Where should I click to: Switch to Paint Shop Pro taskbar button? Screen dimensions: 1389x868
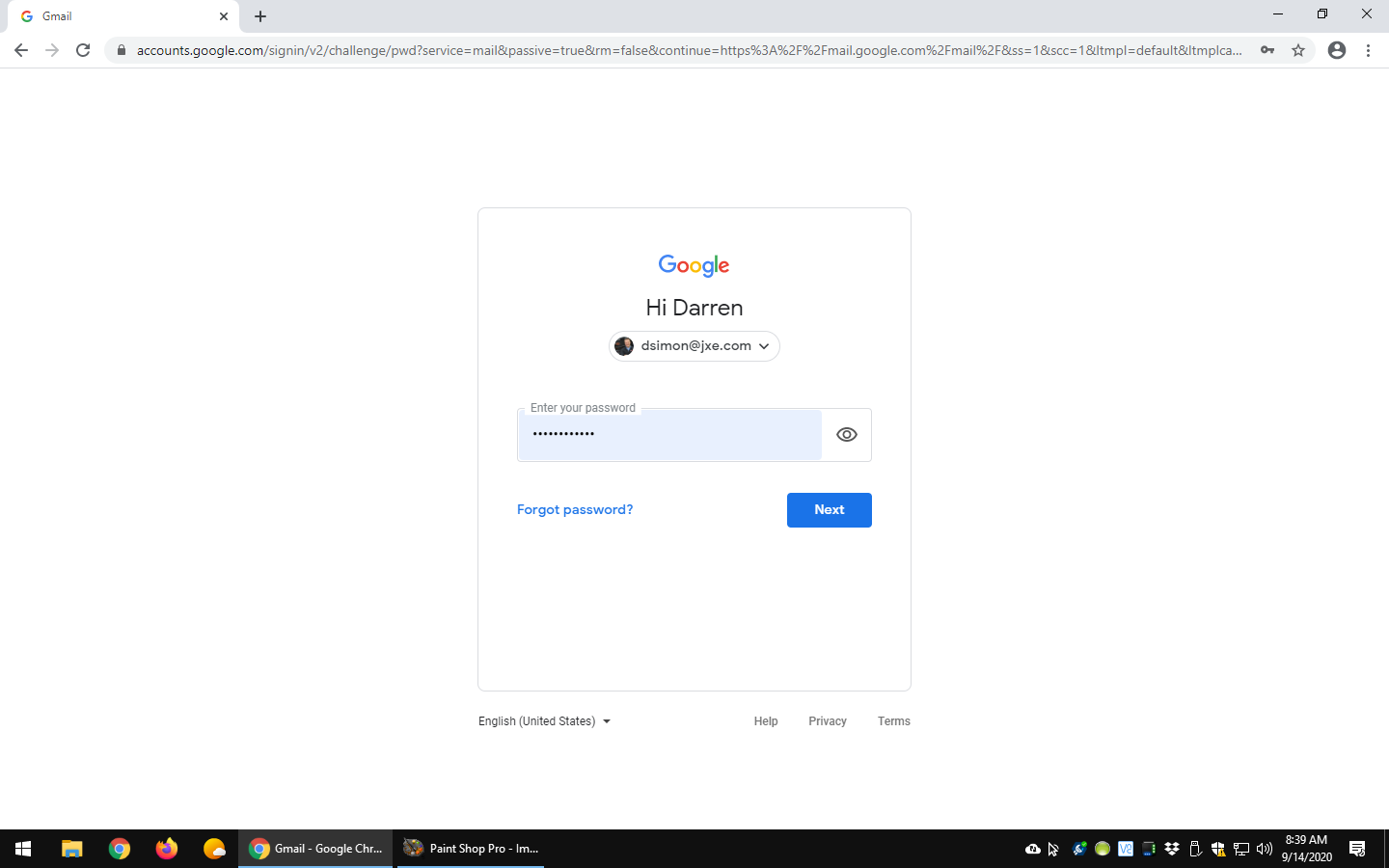click(471, 849)
